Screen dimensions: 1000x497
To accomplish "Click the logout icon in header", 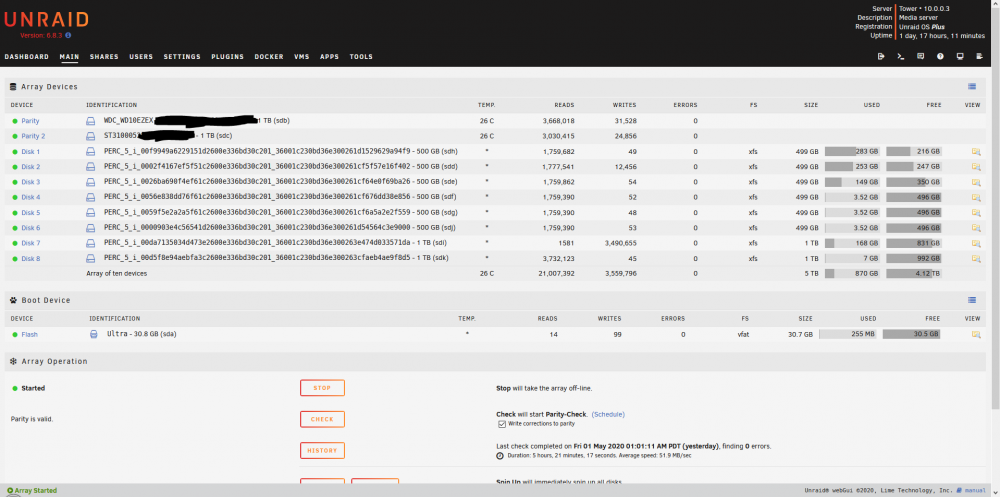I will point(881,56).
